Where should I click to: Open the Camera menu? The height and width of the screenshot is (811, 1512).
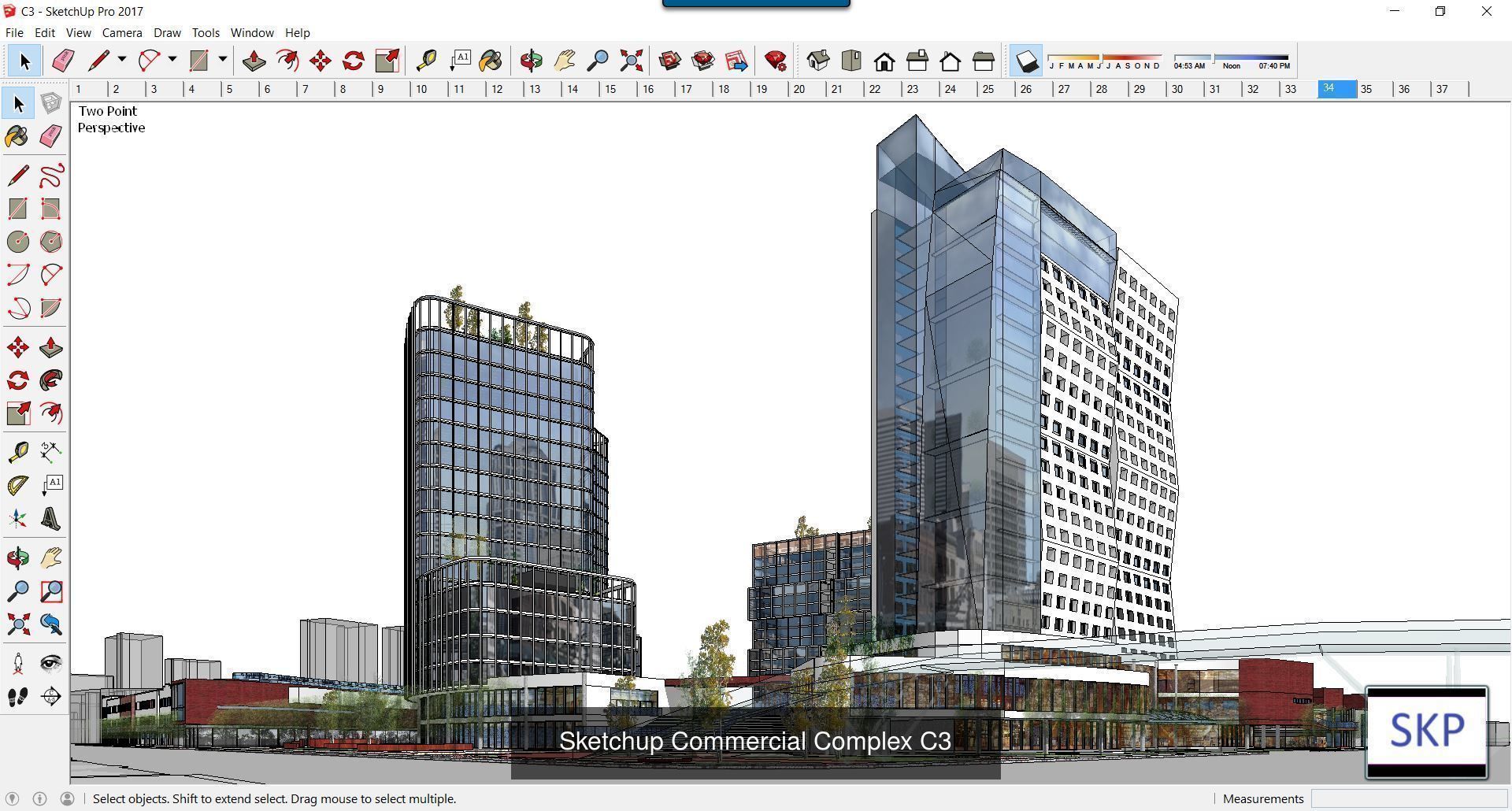tap(122, 32)
